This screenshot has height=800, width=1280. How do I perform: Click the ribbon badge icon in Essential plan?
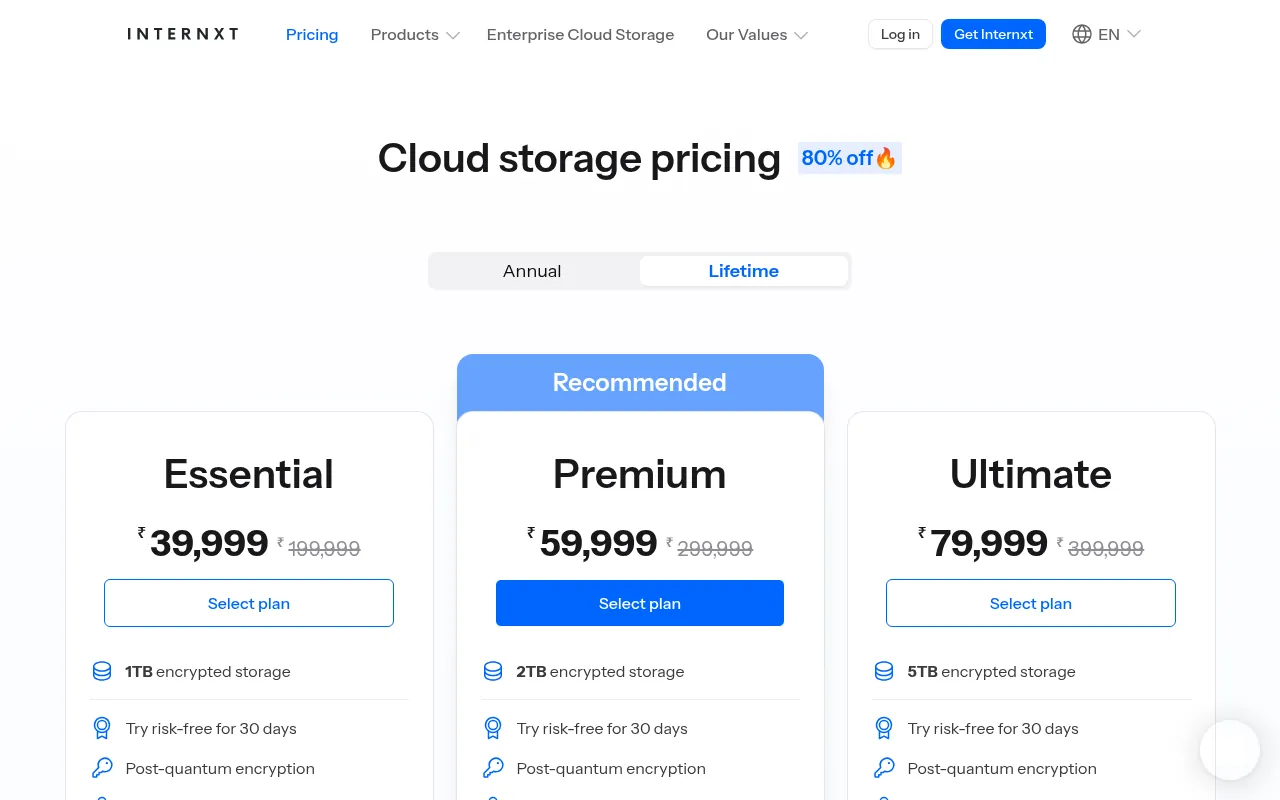pyautogui.click(x=102, y=728)
